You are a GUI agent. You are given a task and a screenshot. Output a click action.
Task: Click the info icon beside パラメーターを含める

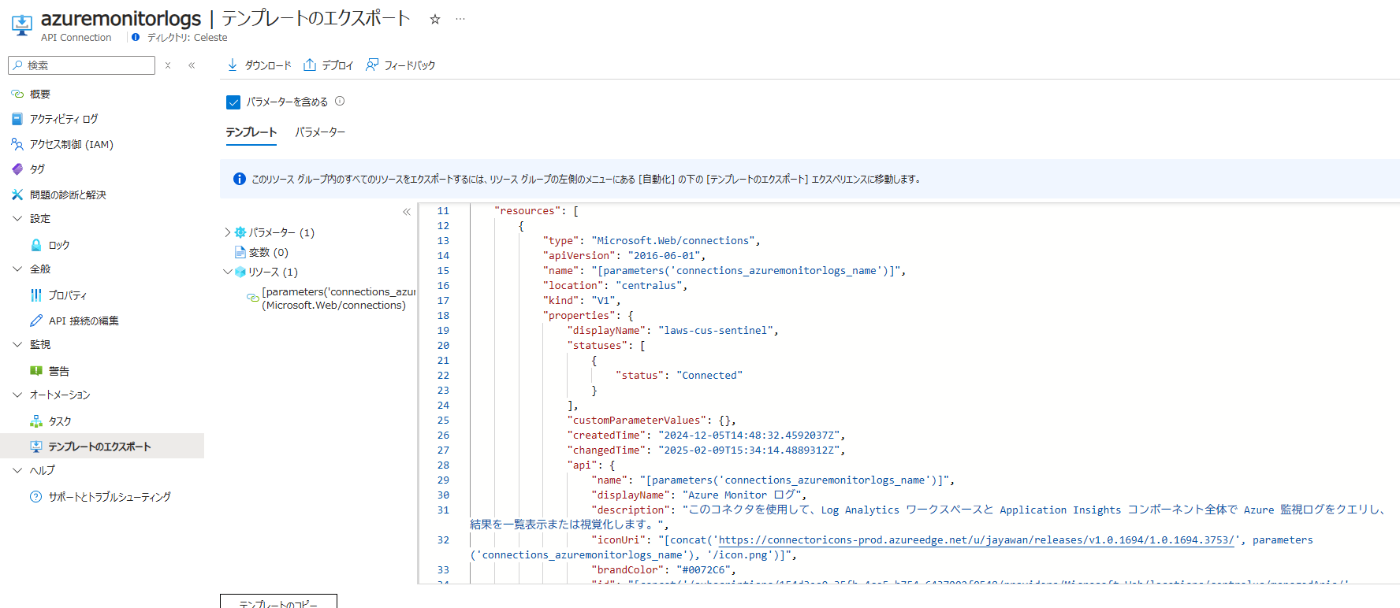340,101
